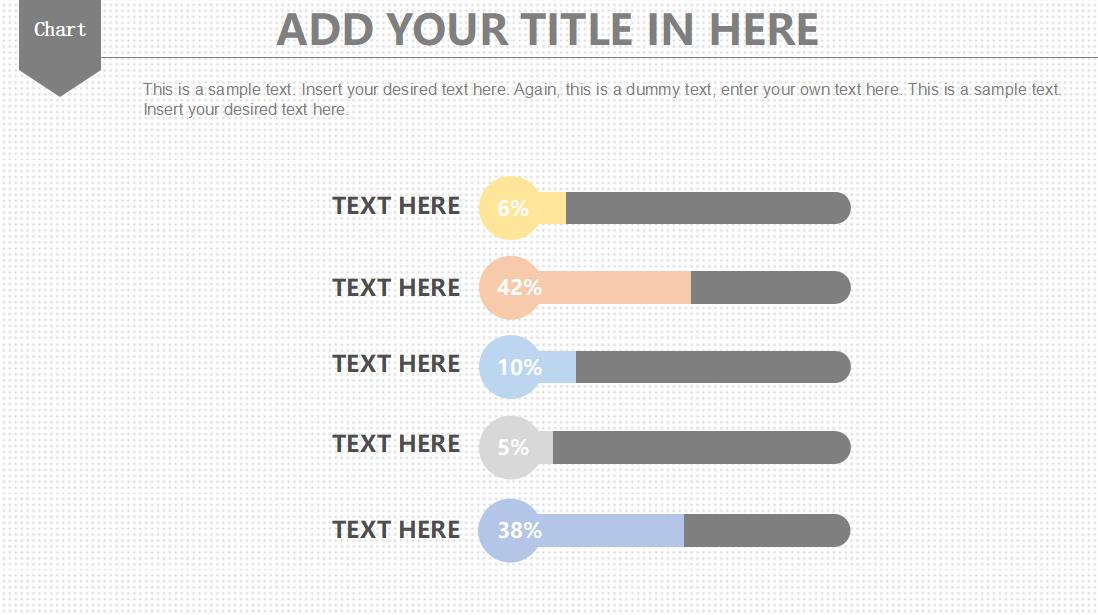The height and width of the screenshot is (615, 1098).
Task: Select the gray remainder of the 10% bar
Action: pos(713,367)
